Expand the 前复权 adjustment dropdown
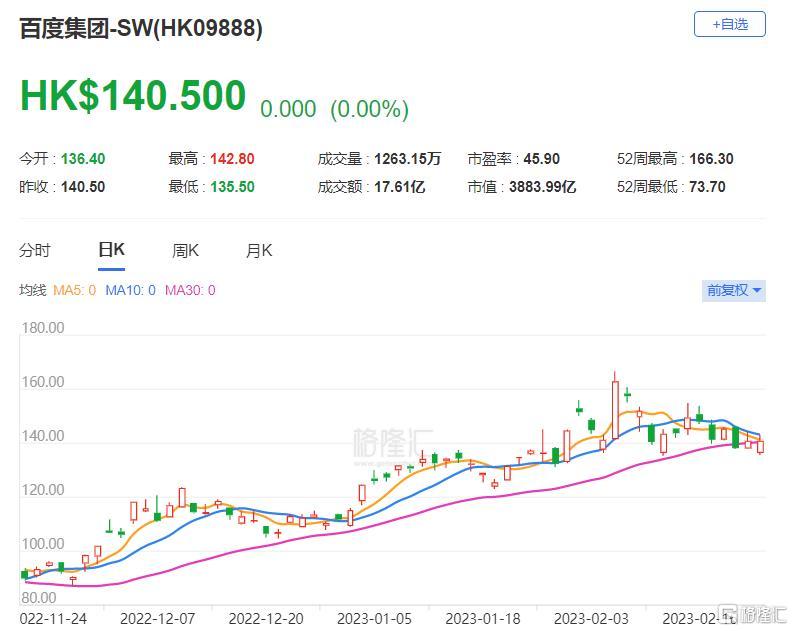 [x=733, y=291]
